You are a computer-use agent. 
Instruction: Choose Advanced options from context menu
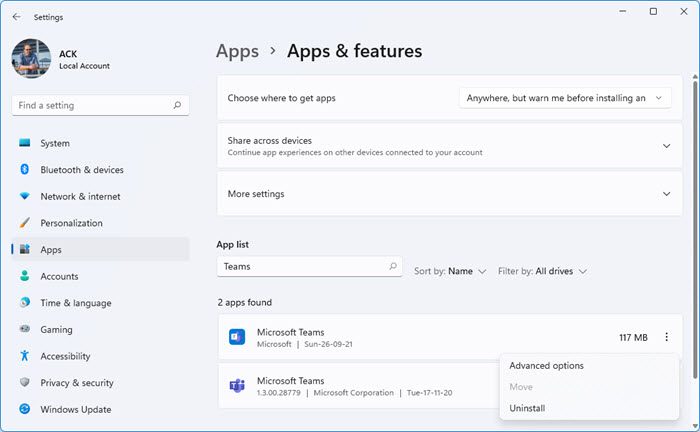click(x=546, y=366)
